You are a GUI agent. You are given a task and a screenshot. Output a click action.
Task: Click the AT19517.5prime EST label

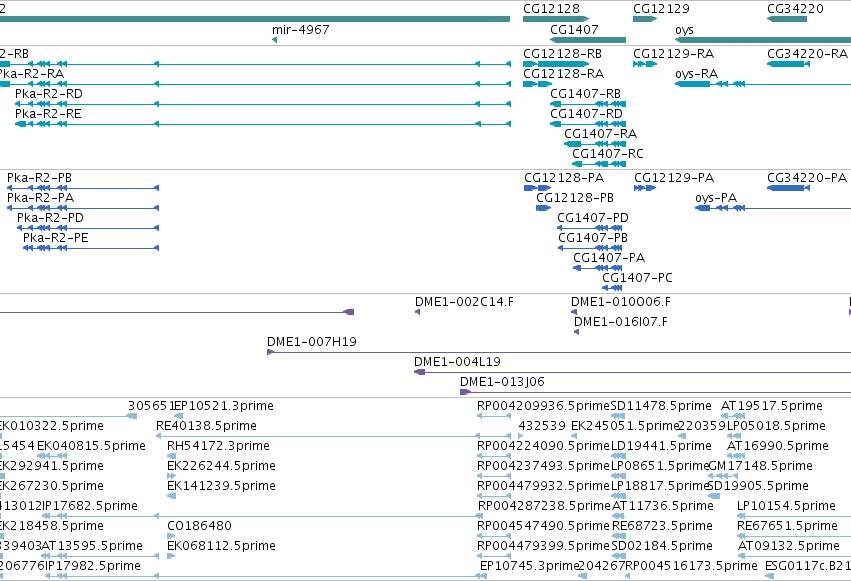click(x=772, y=406)
